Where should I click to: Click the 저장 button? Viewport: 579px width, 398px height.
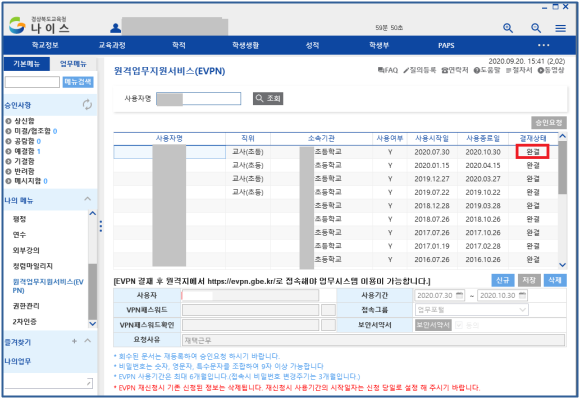tap(529, 280)
